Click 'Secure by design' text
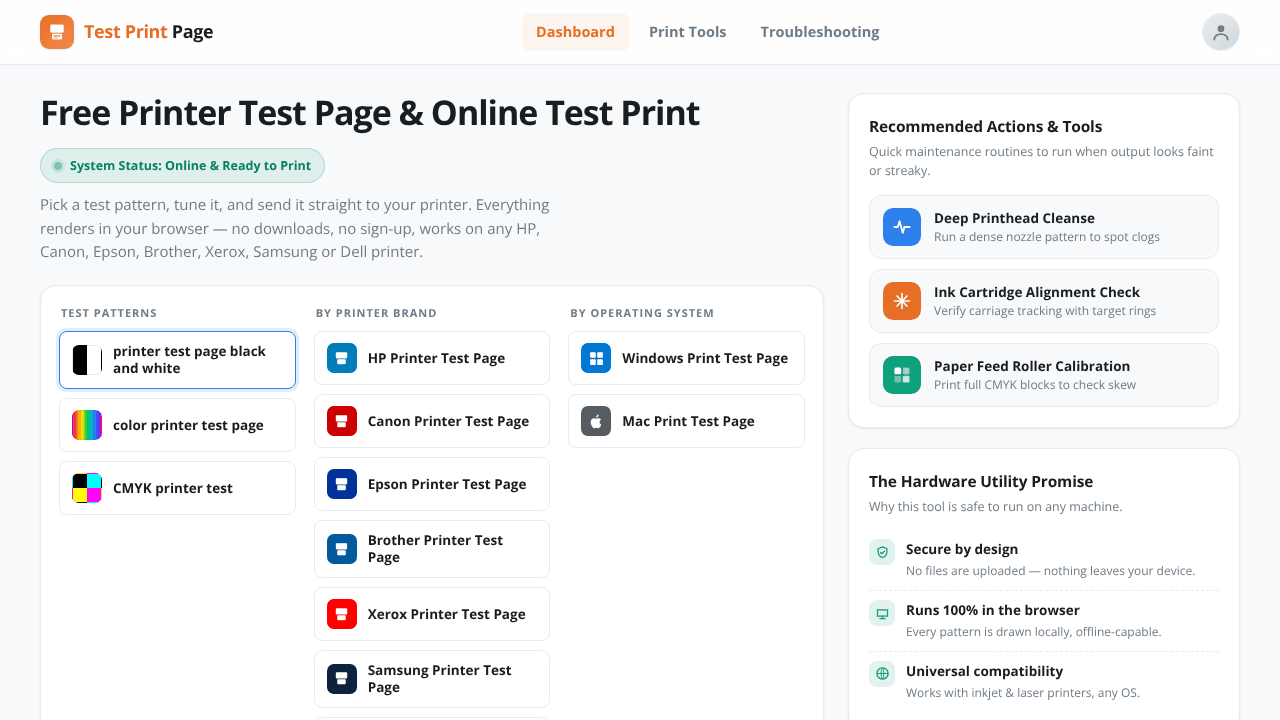 962,549
